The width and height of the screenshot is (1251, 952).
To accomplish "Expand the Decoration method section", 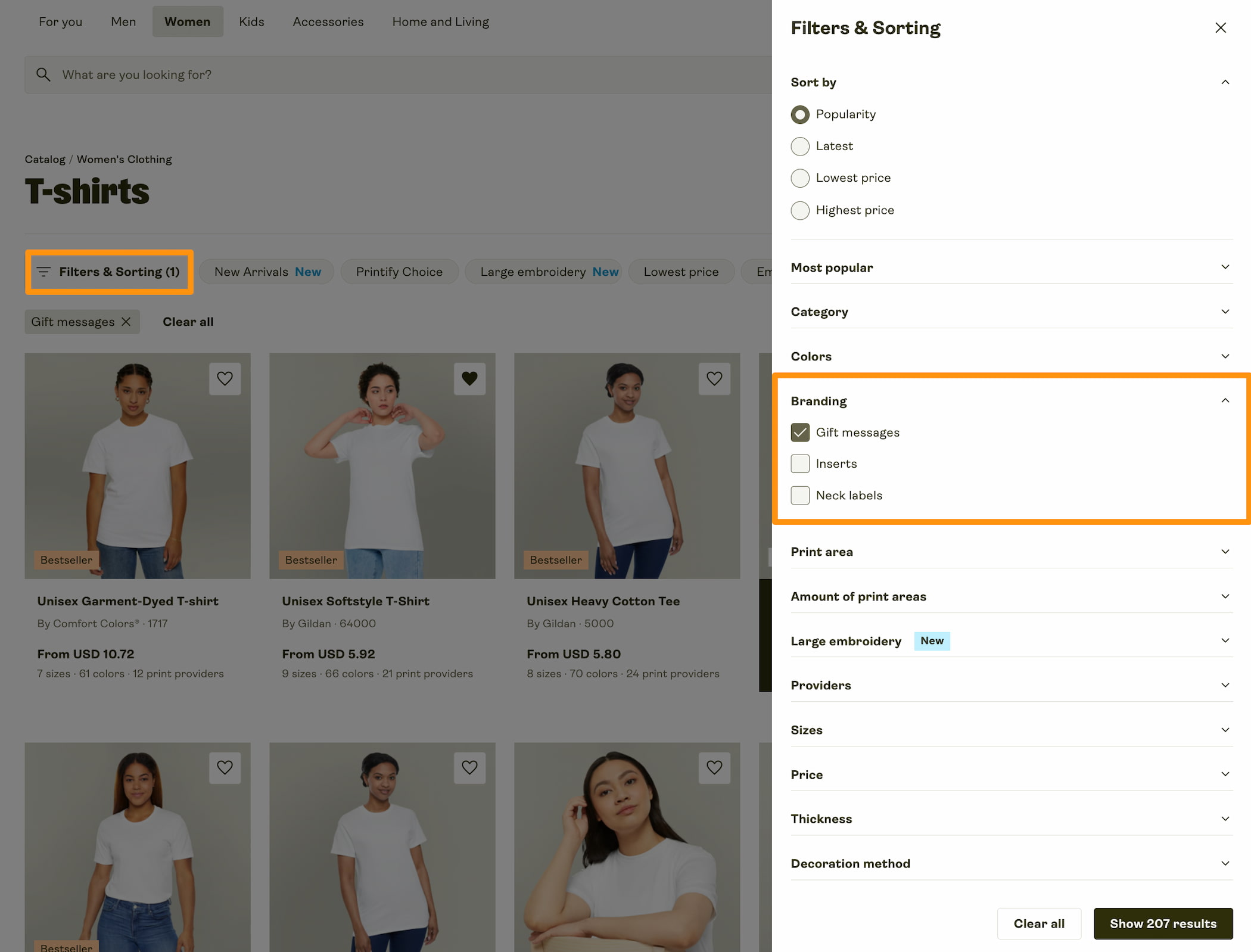I will pos(1012,863).
